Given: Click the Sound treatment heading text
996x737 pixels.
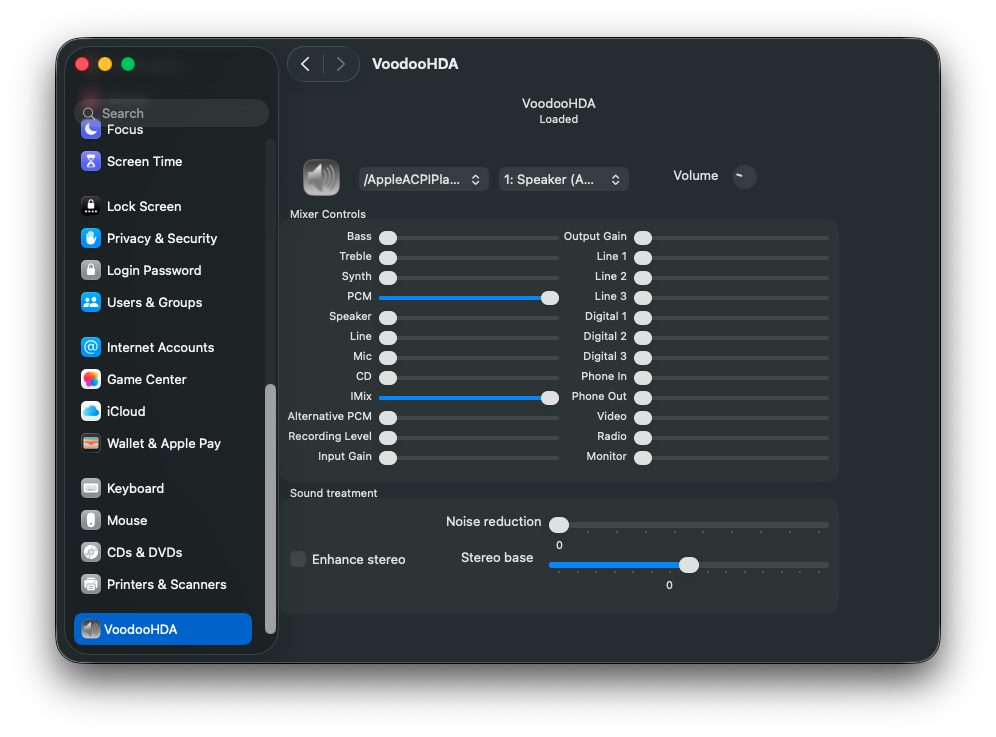Looking at the screenshot, I should click(333, 493).
